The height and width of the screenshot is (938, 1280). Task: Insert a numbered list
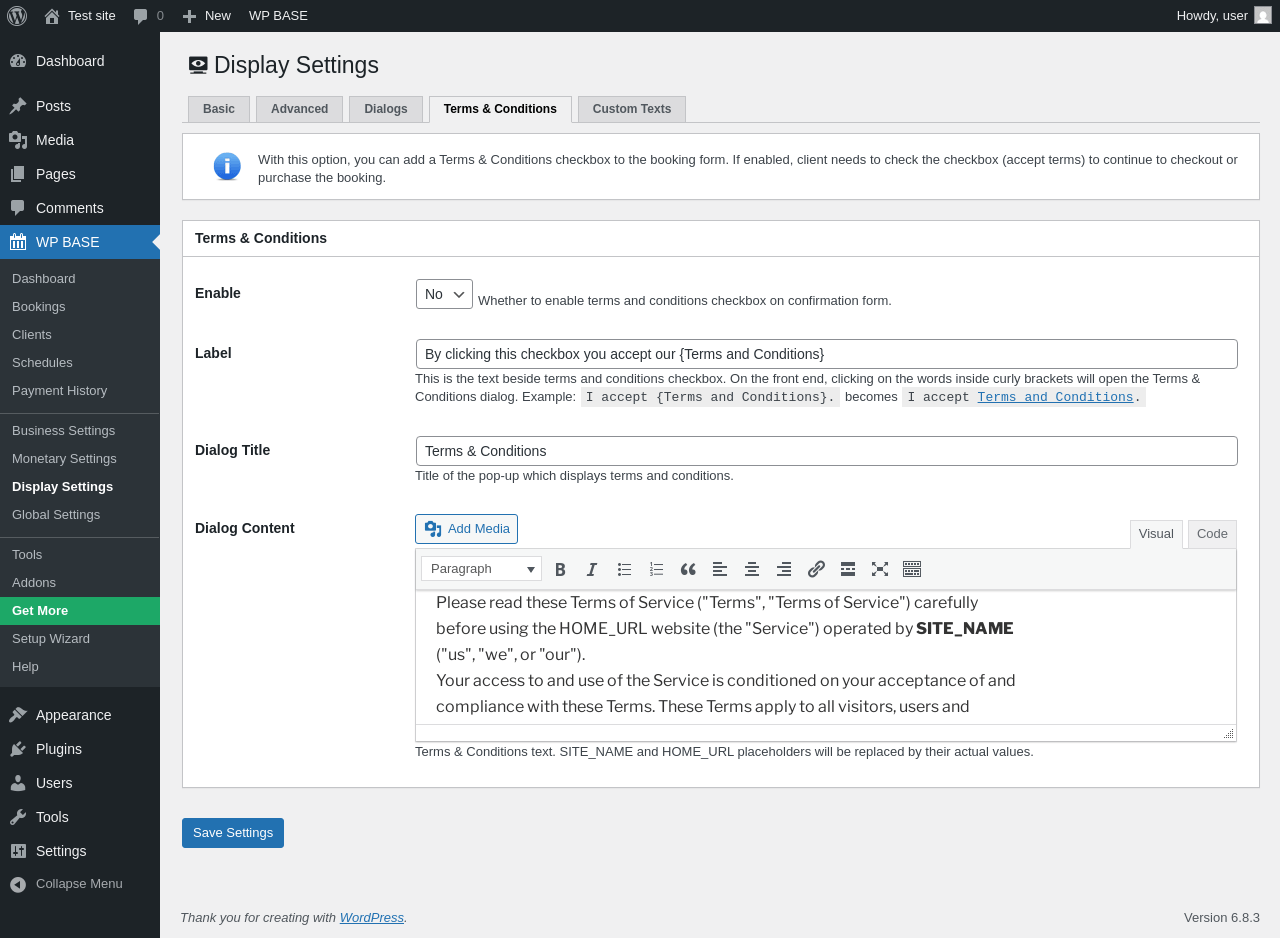tap(656, 569)
